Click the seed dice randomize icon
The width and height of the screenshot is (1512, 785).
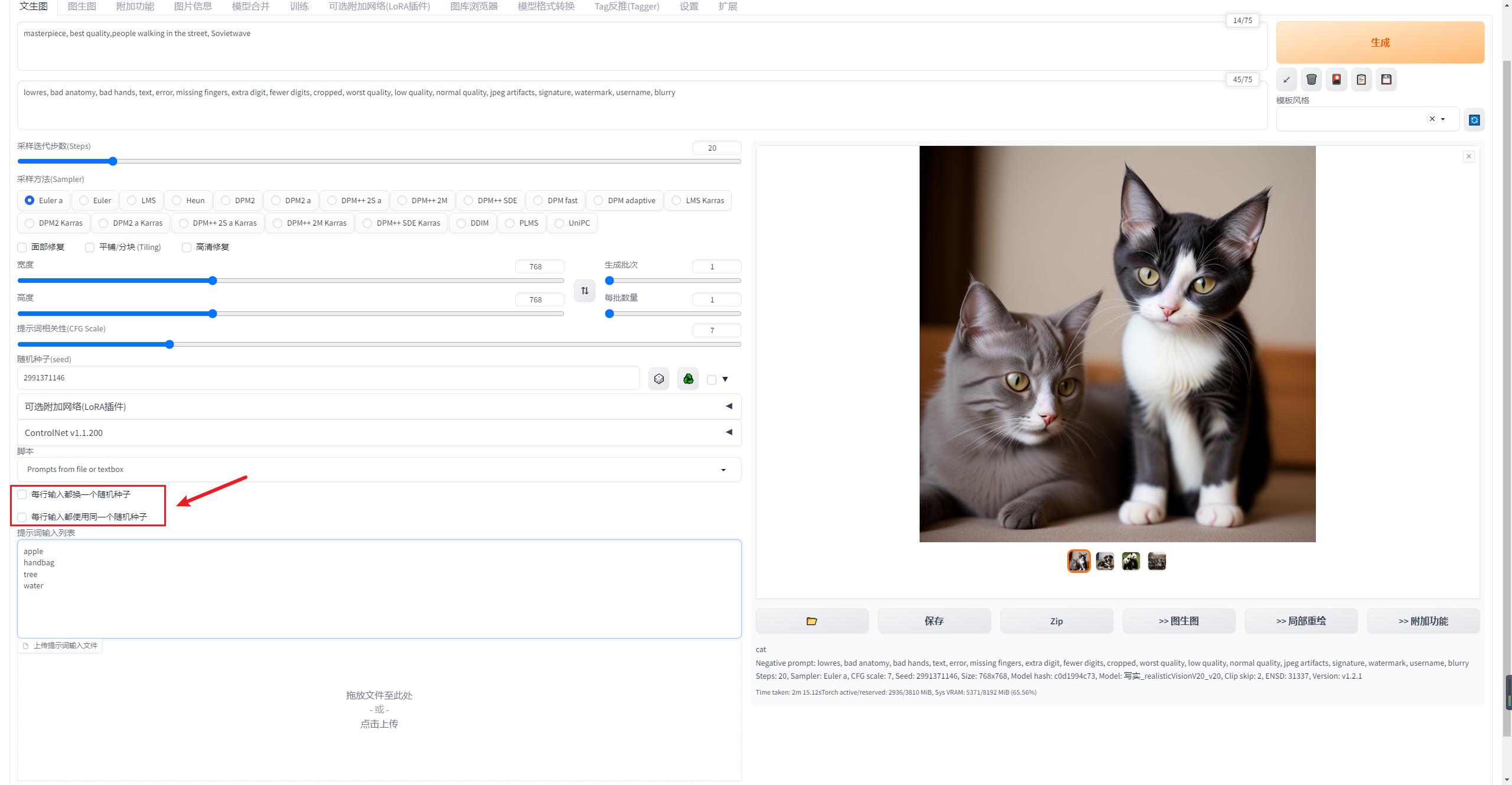(x=659, y=378)
